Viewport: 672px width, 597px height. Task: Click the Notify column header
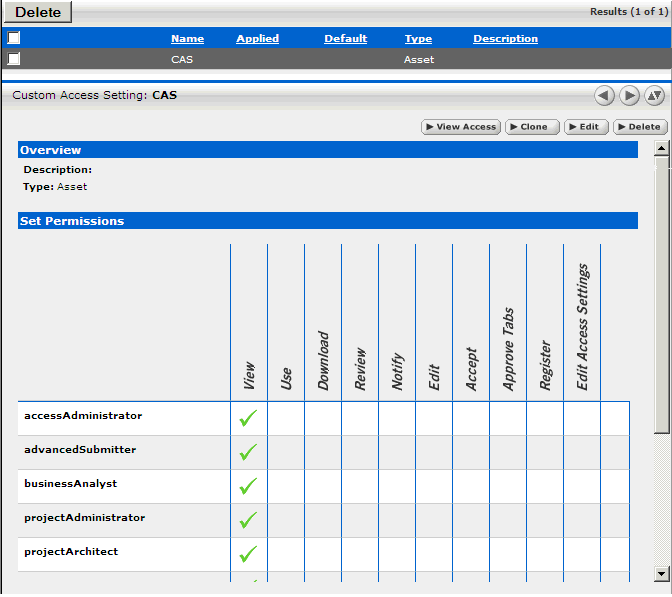[398, 371]
